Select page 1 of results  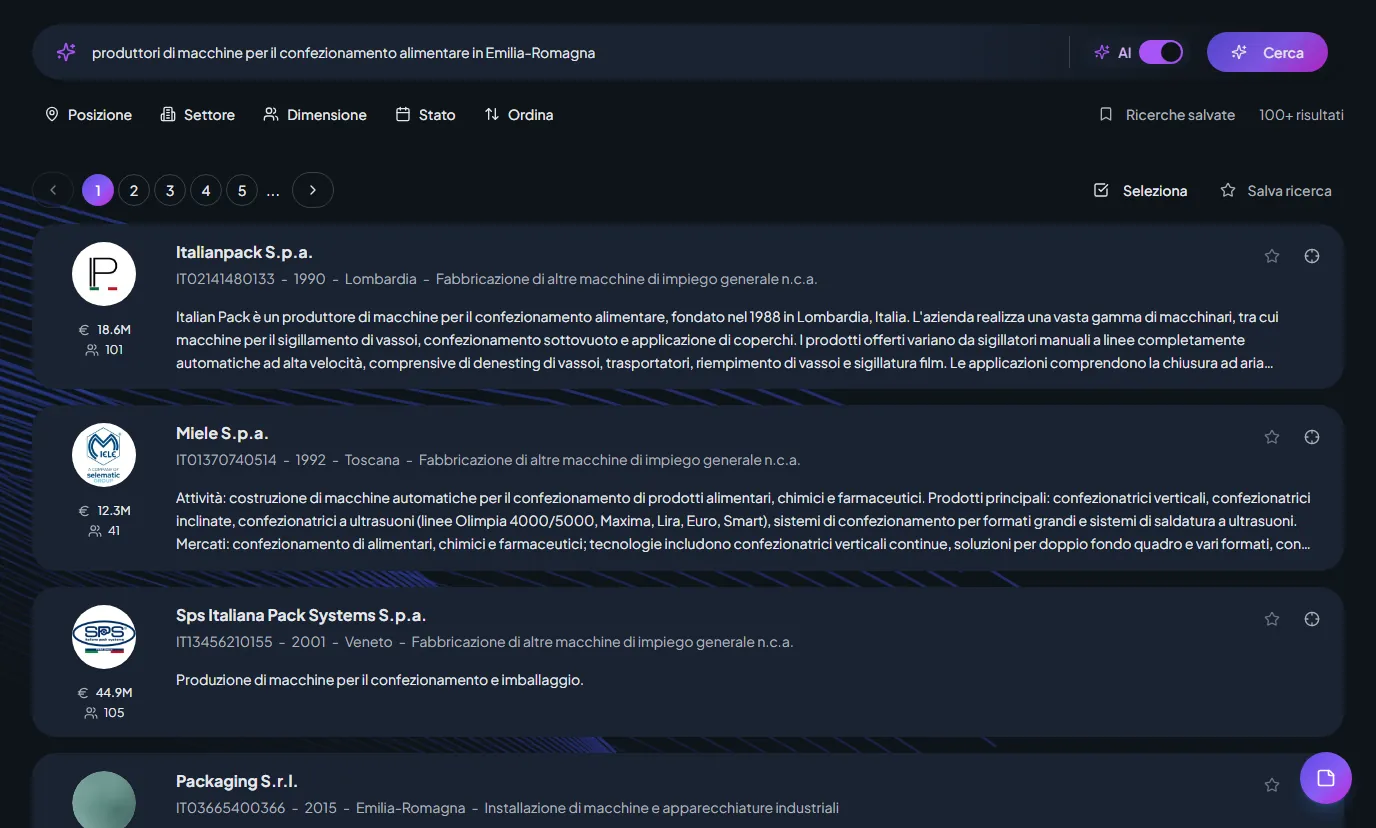pyautogui.click(x=98, y=190)
